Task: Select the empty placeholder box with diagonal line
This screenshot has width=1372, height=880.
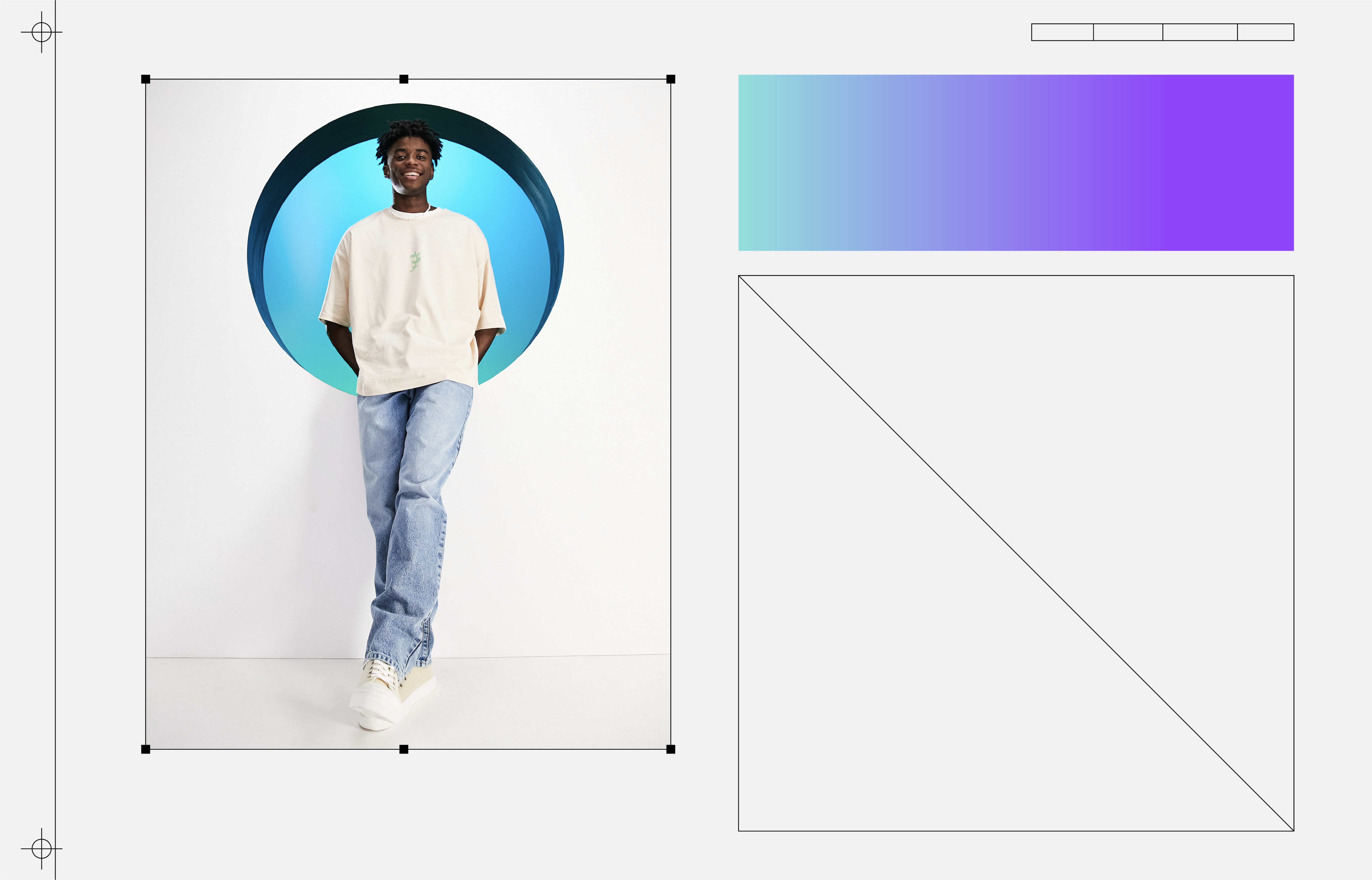Action: click(1016, 553)
